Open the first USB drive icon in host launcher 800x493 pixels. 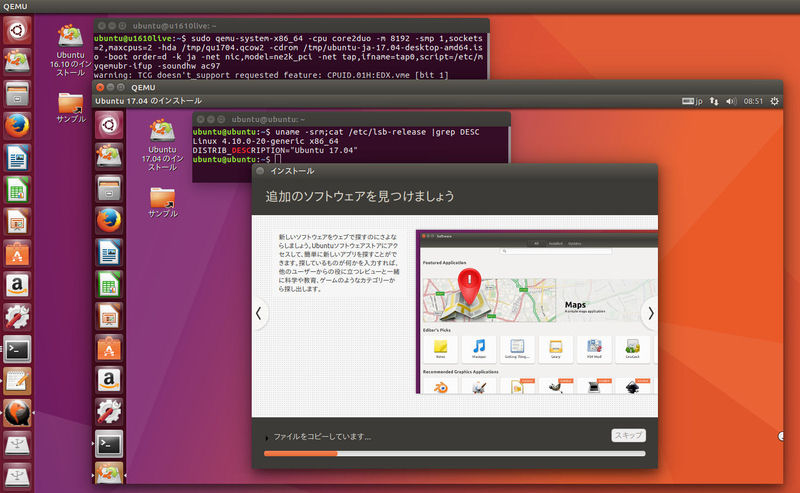(17, 445)
